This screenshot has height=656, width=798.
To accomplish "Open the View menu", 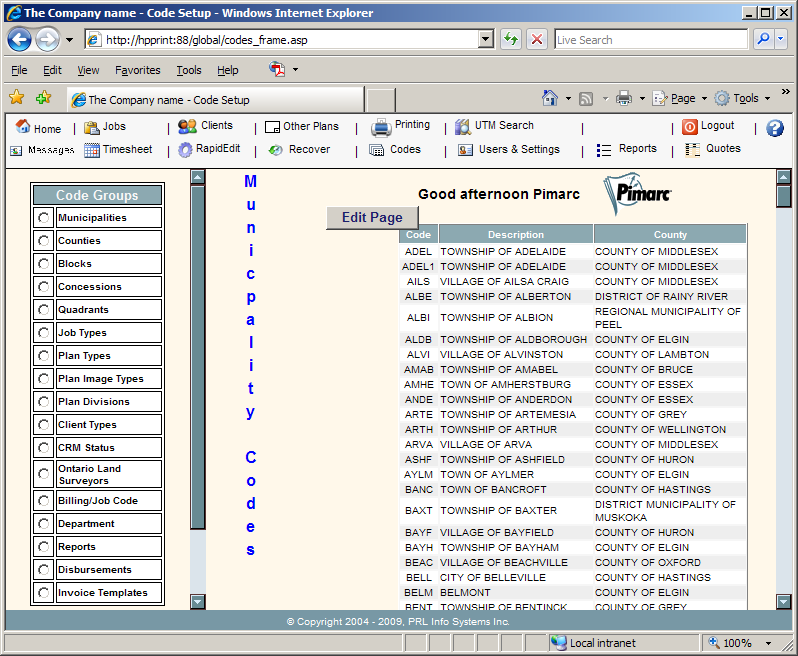I will click(x=88, y=70).
